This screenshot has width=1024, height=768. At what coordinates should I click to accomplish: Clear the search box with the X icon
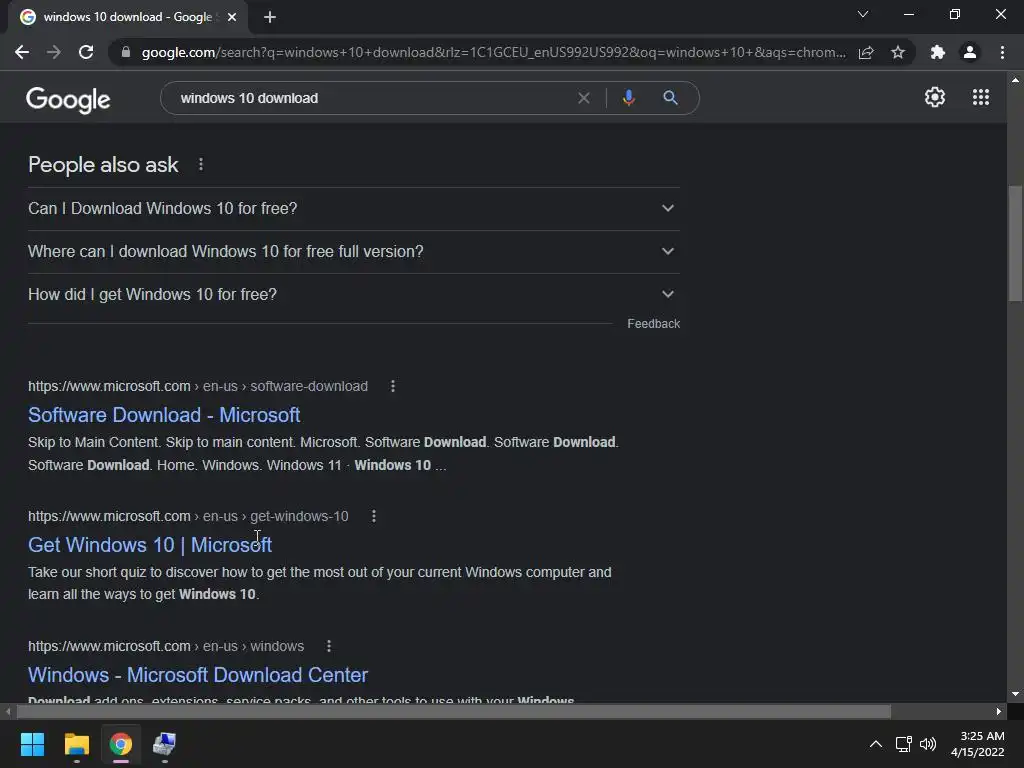tap(584, 98)
